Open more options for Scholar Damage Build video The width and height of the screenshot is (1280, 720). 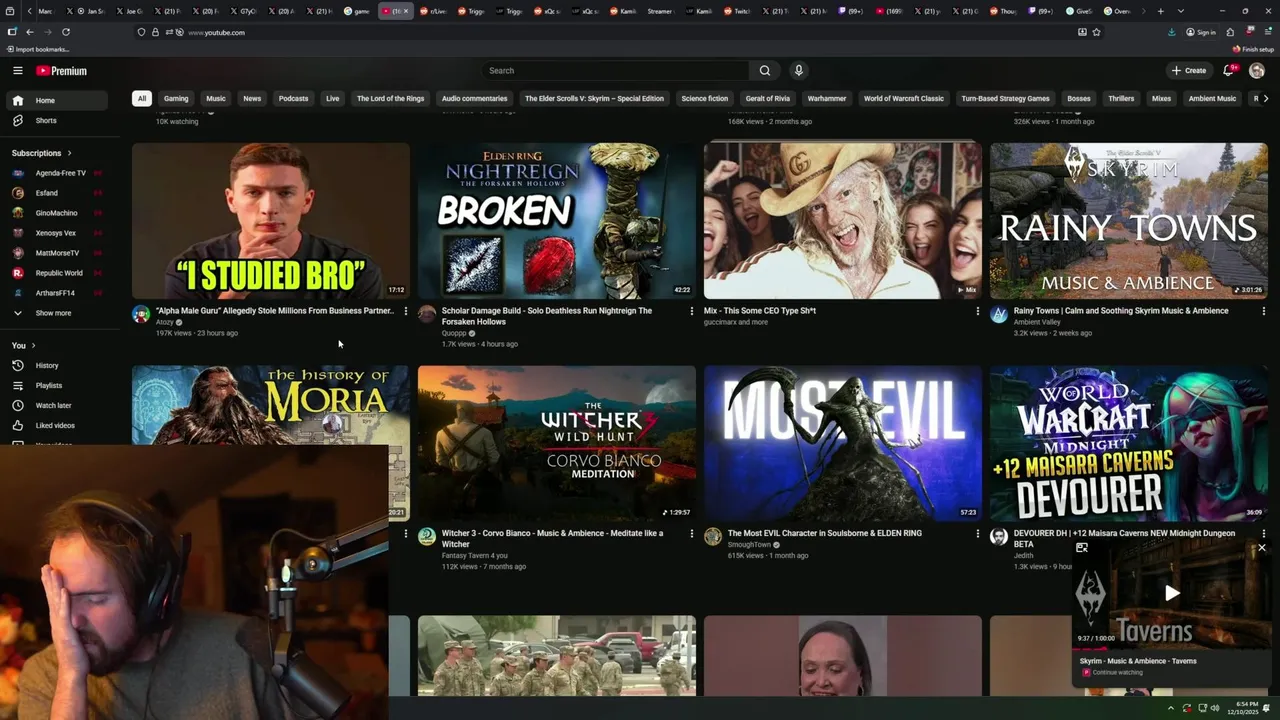[x=691, y=311]
